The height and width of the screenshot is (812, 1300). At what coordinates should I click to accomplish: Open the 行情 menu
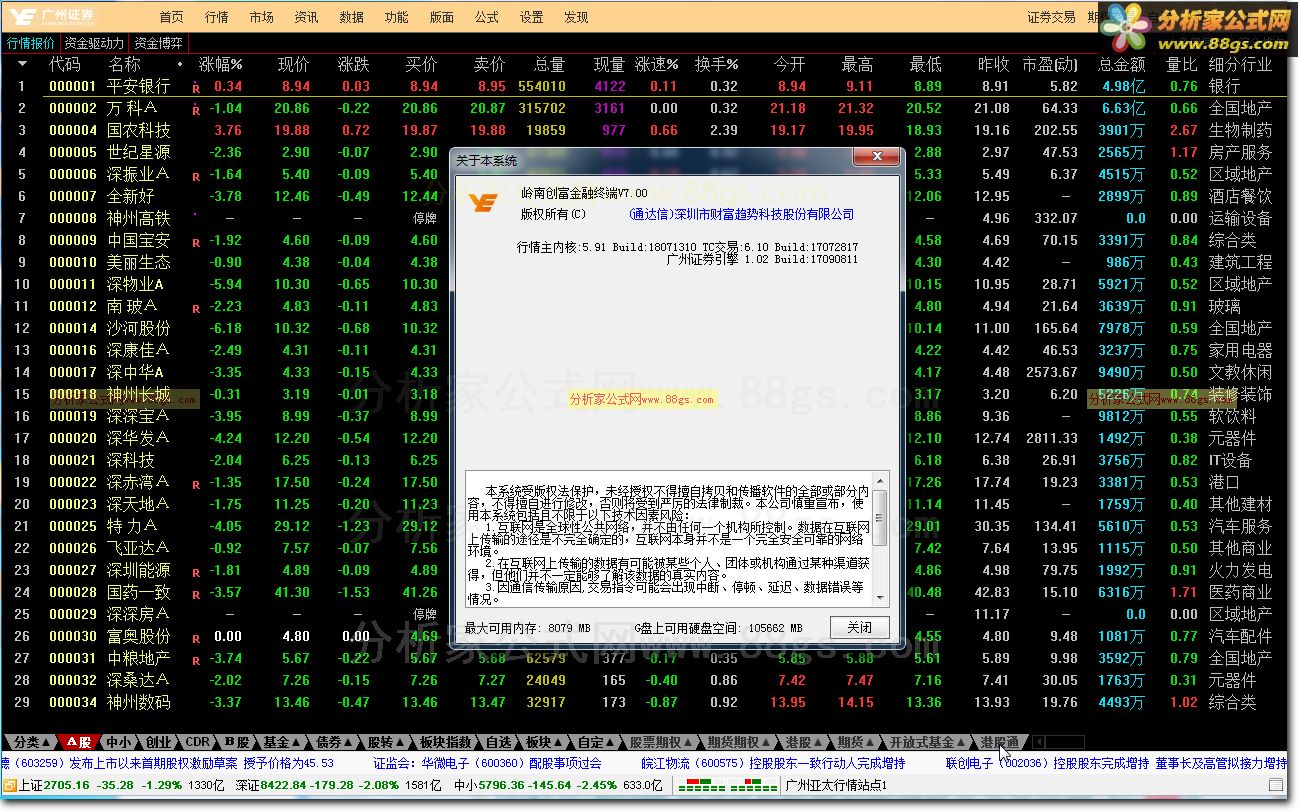216,17
